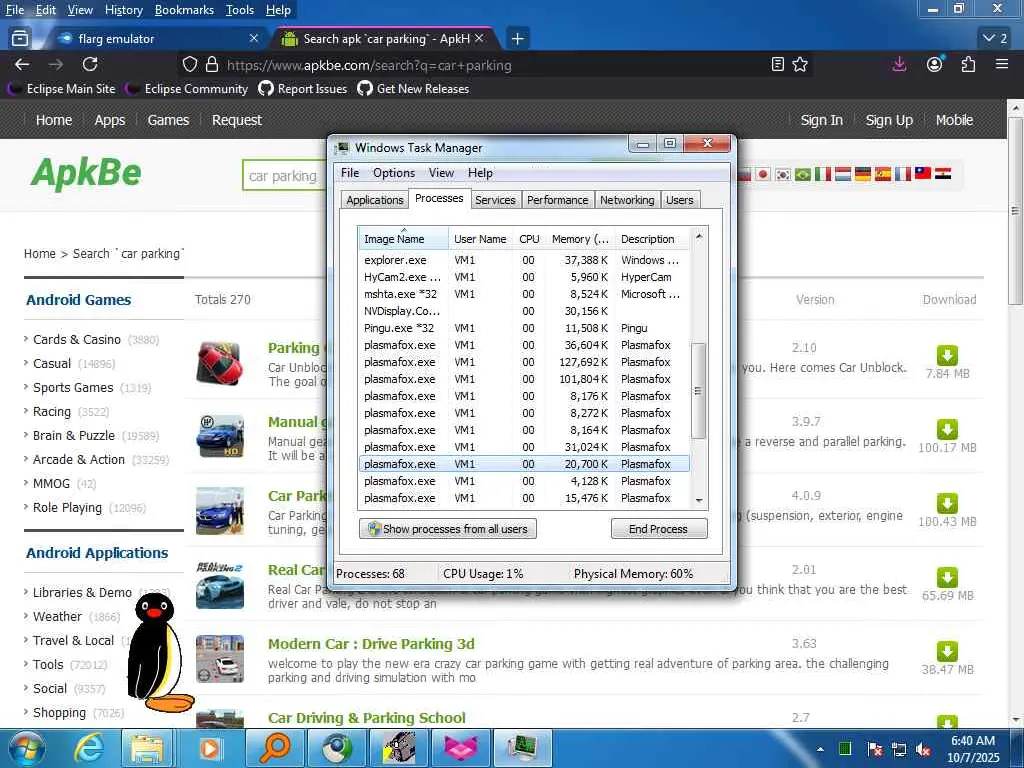Open the Task Manager taskbar icon
The height and width of the screenshot is (768, 1024).
click(523, 748)
